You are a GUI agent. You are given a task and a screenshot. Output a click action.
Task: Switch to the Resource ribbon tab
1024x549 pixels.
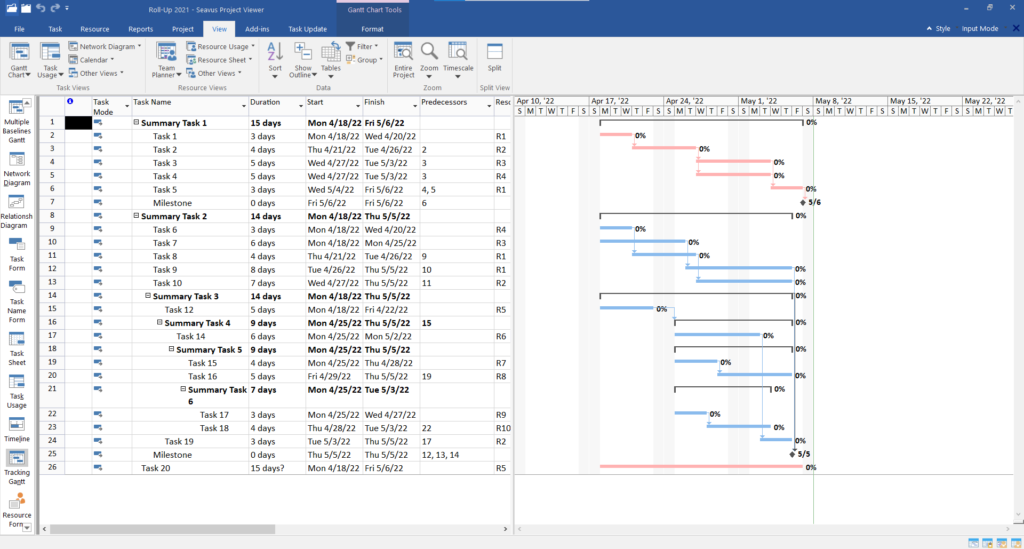click(95, 29)
